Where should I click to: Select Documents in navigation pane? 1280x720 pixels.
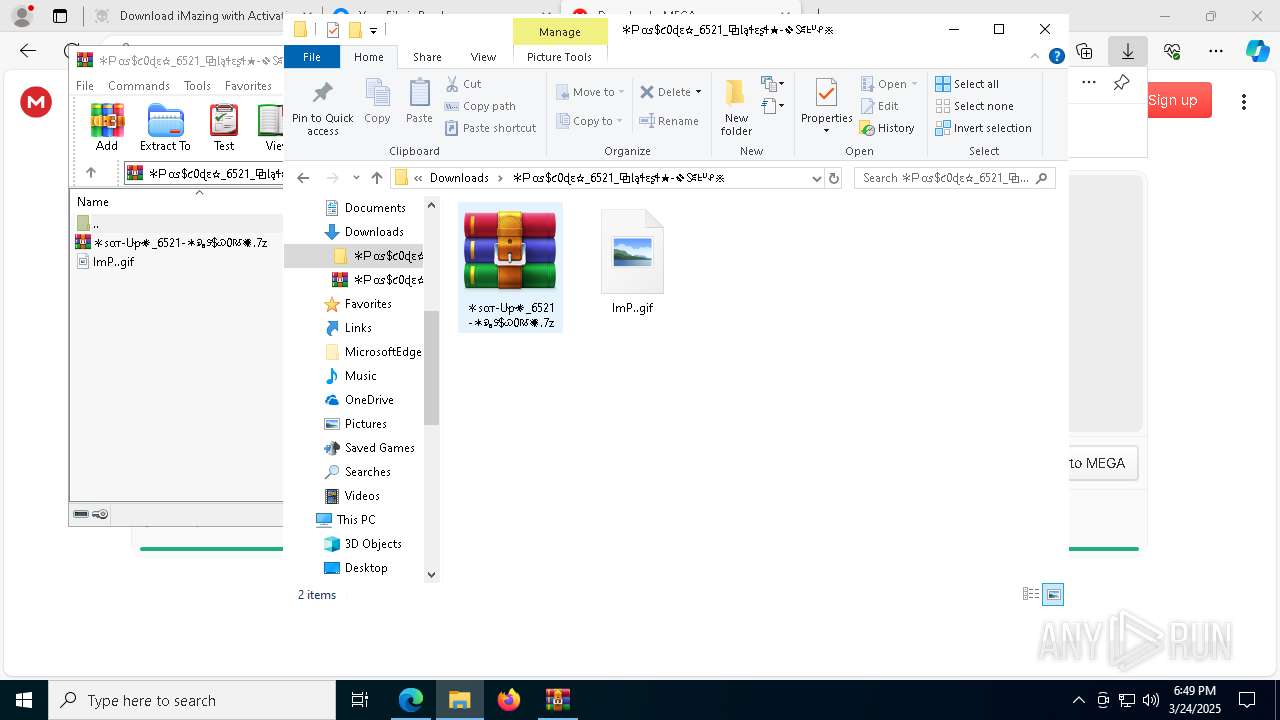pyautogui.click(x=375, y=208)
